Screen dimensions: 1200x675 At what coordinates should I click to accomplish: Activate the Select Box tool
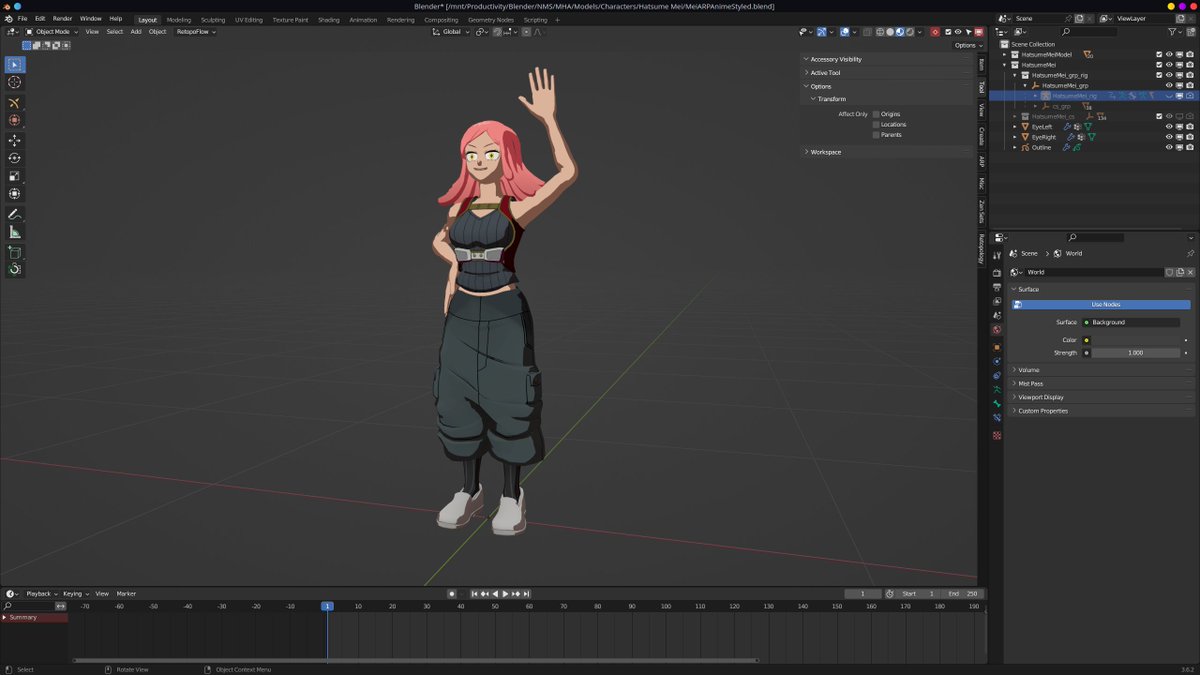coord(14,64)
